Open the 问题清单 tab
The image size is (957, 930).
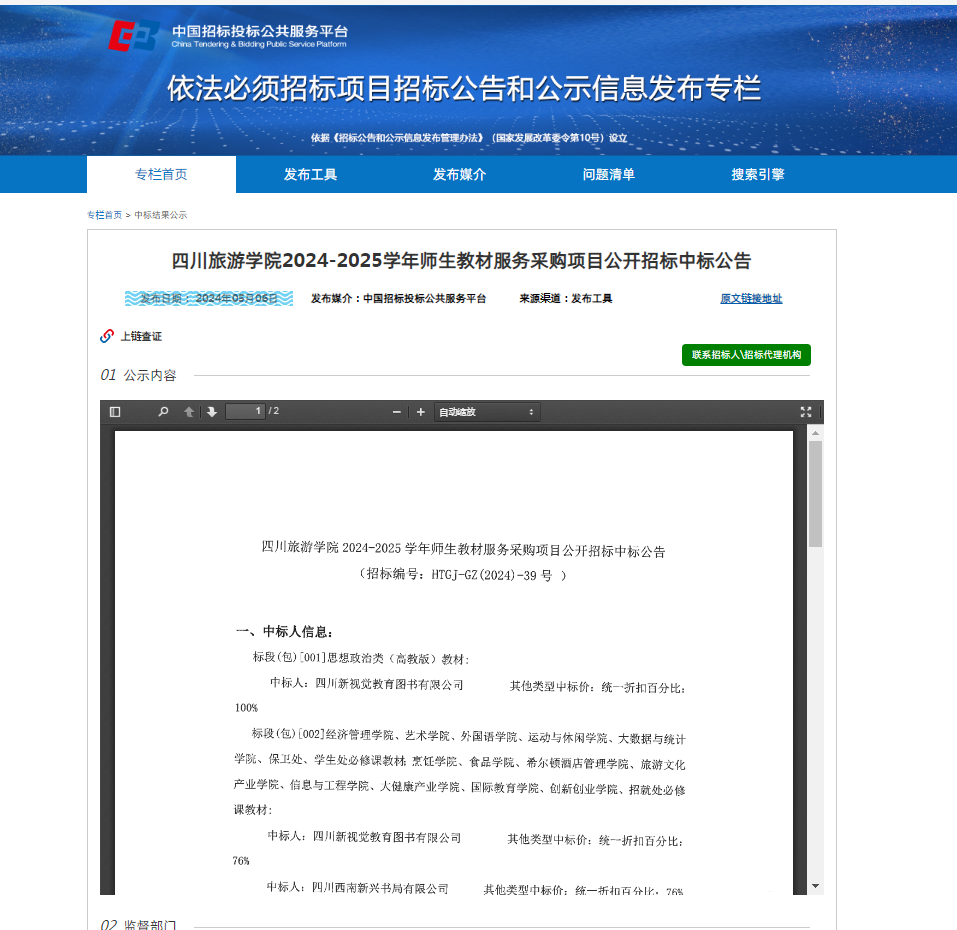click(609, 175)
